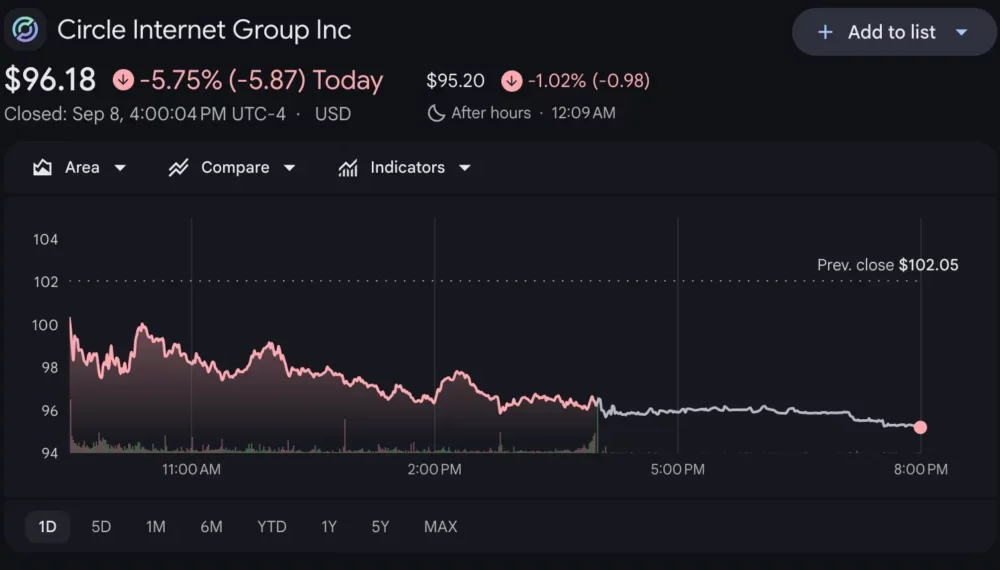
Task: Click the Circle Internet Group logo icon
Action: click(x=26, y=29)
